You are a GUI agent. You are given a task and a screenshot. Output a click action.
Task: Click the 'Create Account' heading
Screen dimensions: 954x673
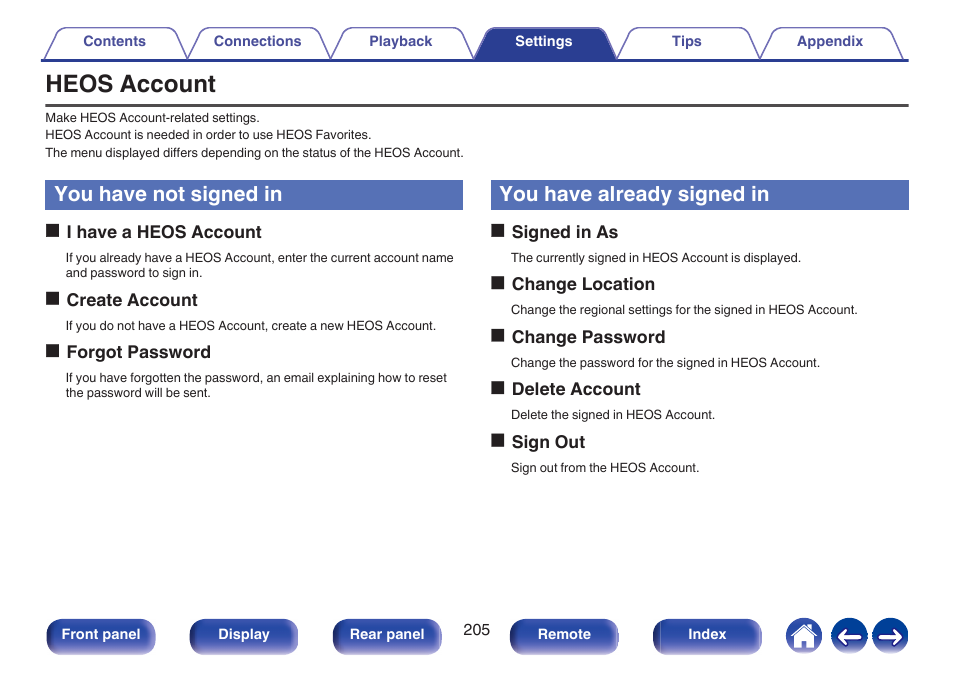coord(132,300)
